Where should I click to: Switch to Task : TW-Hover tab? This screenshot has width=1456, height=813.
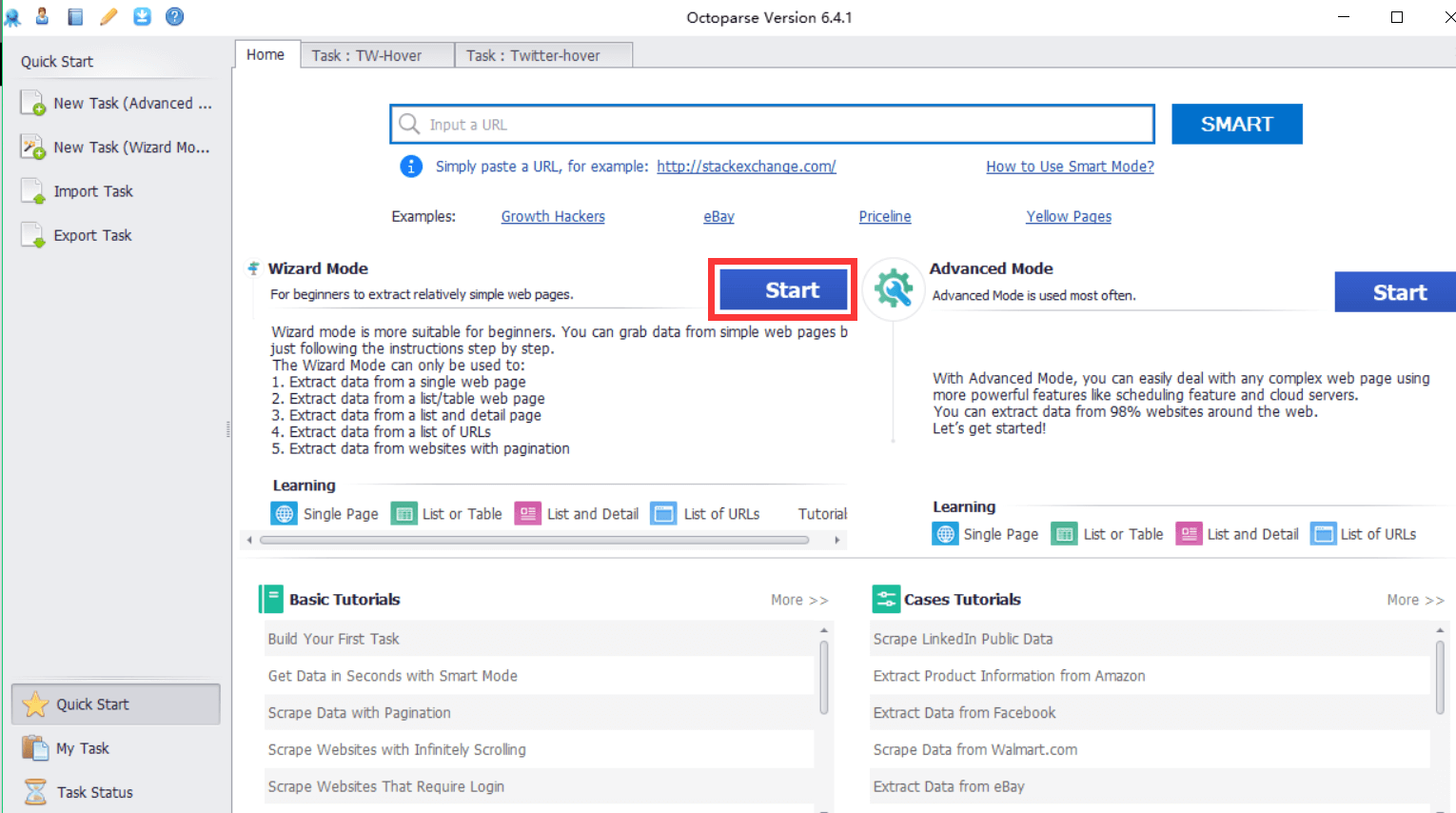[x=377, y=55]
